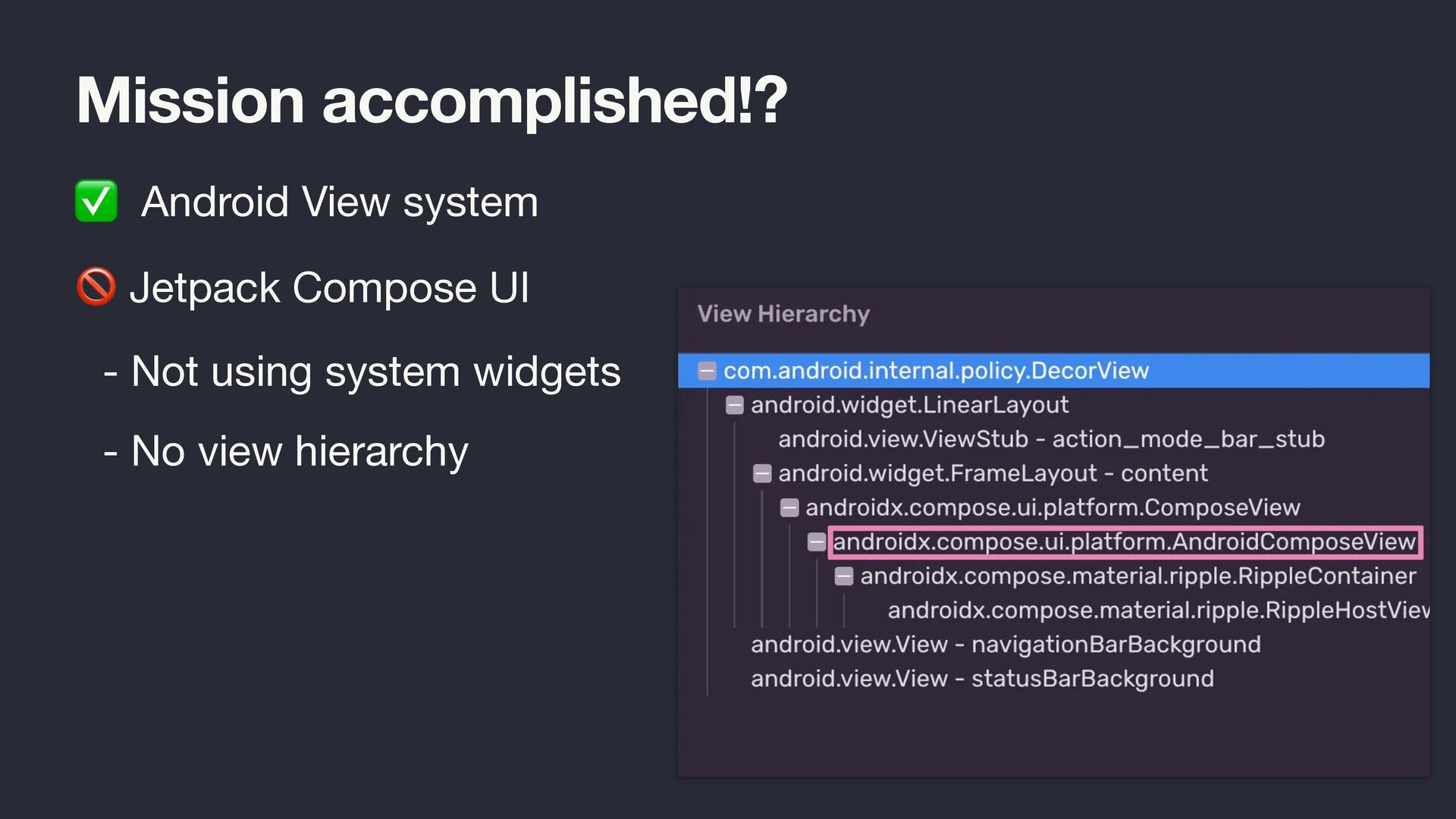Select the com.android.internal.policy.DecorView row
The image size is (1456, 819).
click(936, 371)
